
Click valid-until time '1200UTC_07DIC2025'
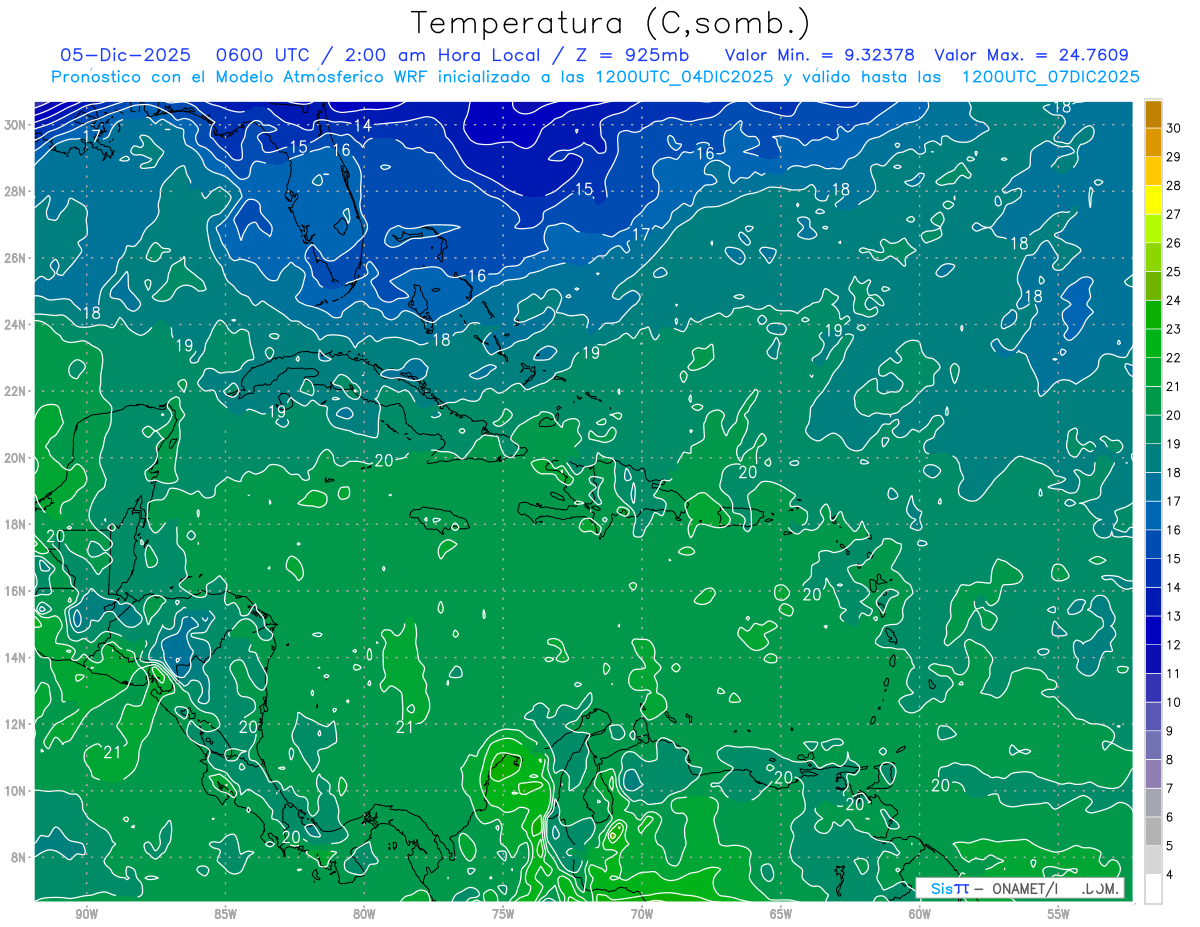[1050, 77]
